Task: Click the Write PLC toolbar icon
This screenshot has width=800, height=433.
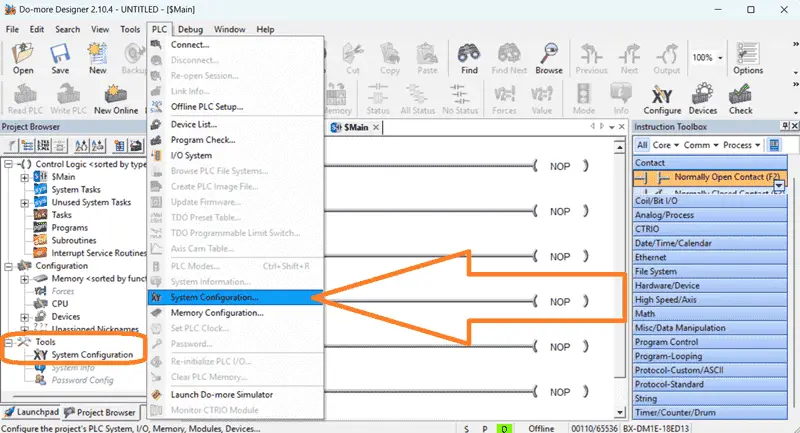Action: (x=68, y=100)
